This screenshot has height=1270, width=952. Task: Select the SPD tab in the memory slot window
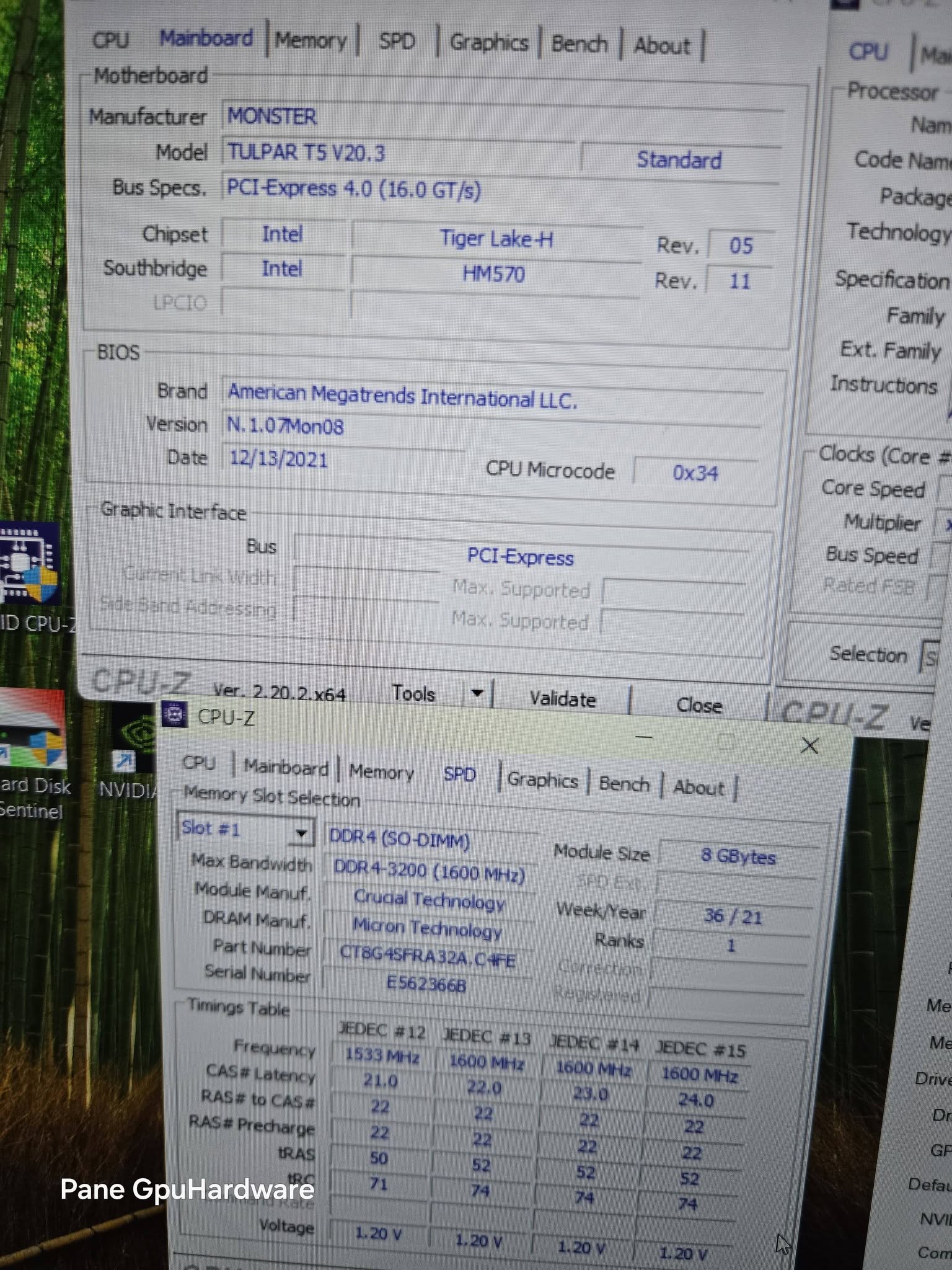pos(459,775)
